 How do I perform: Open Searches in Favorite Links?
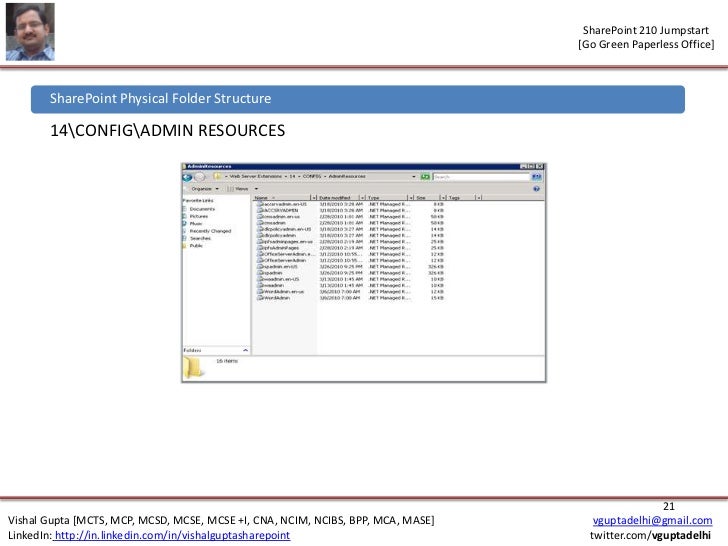pos(200,239)
